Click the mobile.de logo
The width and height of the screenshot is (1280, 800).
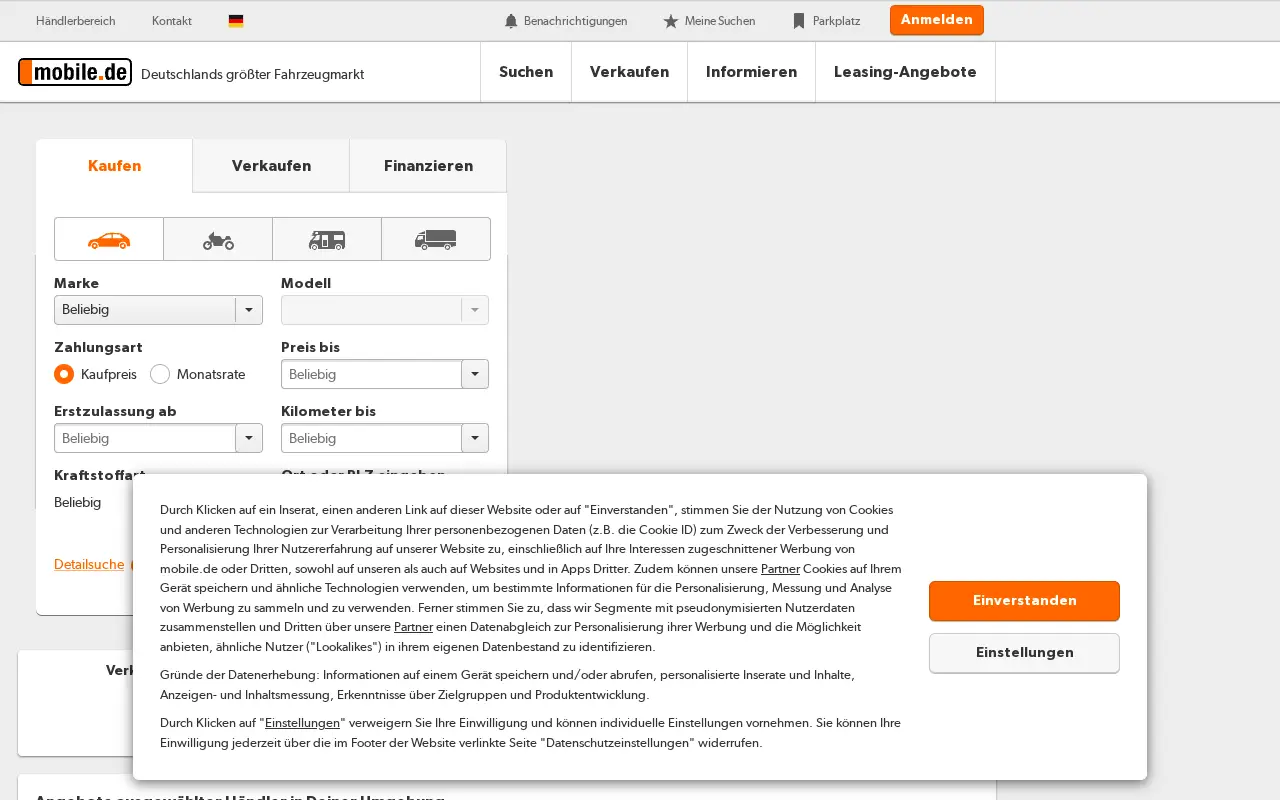(75, 72)
